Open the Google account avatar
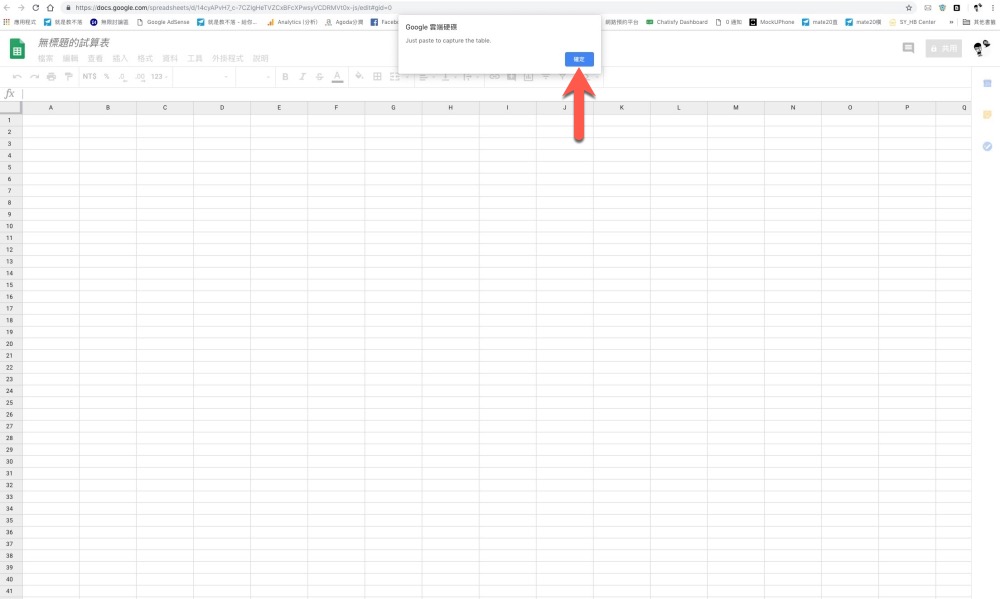Viewport: 1000px width, 599px height. [981, 48]
